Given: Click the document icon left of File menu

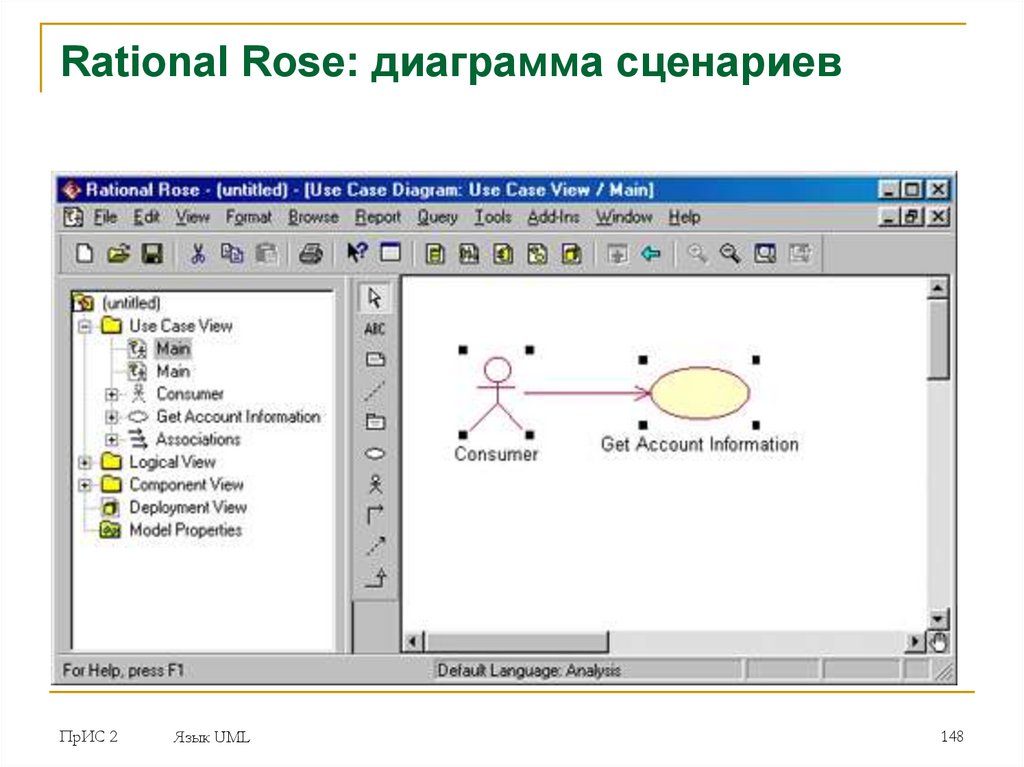Looking at the screenshot, I should pyautogui.click(x=74, y=217).
